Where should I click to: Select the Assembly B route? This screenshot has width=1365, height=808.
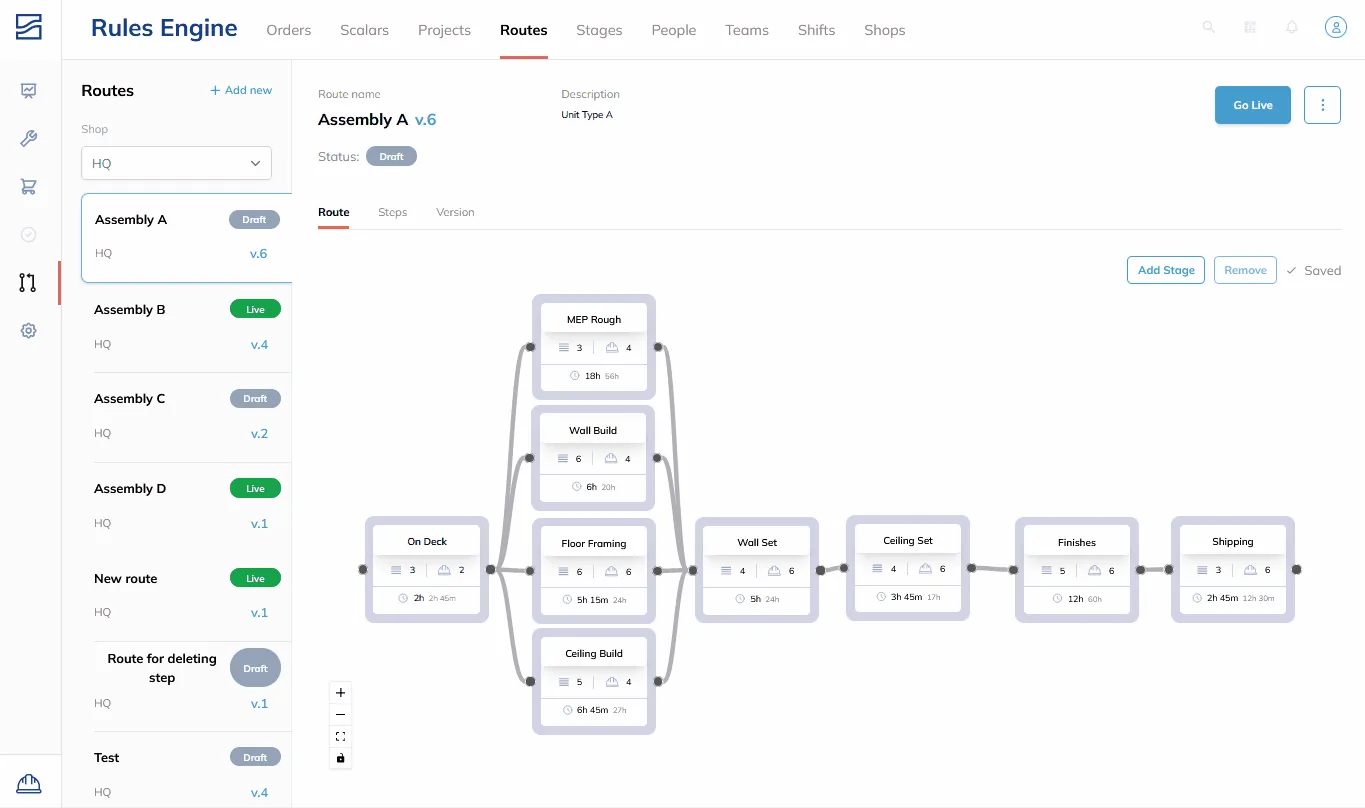click(x=187, y=327)
